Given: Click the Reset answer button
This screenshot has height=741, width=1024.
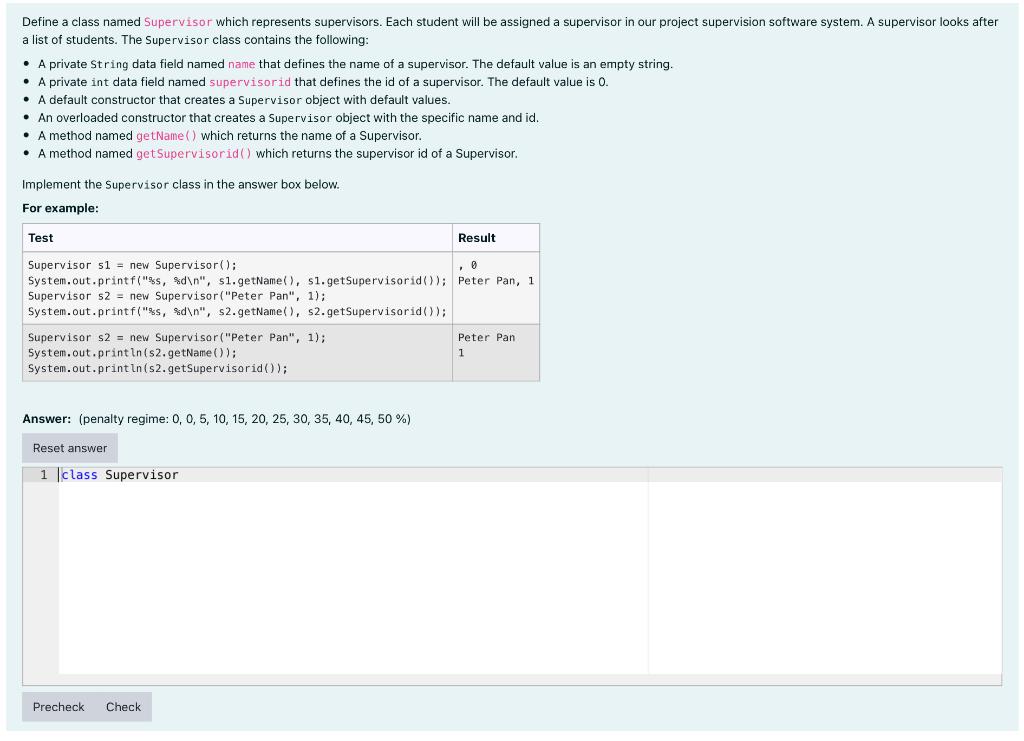Looking at the screenshot, I should (69, 447).
